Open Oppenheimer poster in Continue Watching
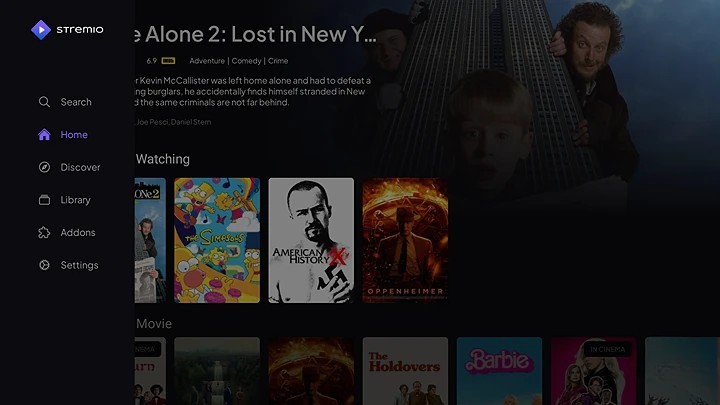The height and width of the screenshot is (405, 720). [405, 240]
